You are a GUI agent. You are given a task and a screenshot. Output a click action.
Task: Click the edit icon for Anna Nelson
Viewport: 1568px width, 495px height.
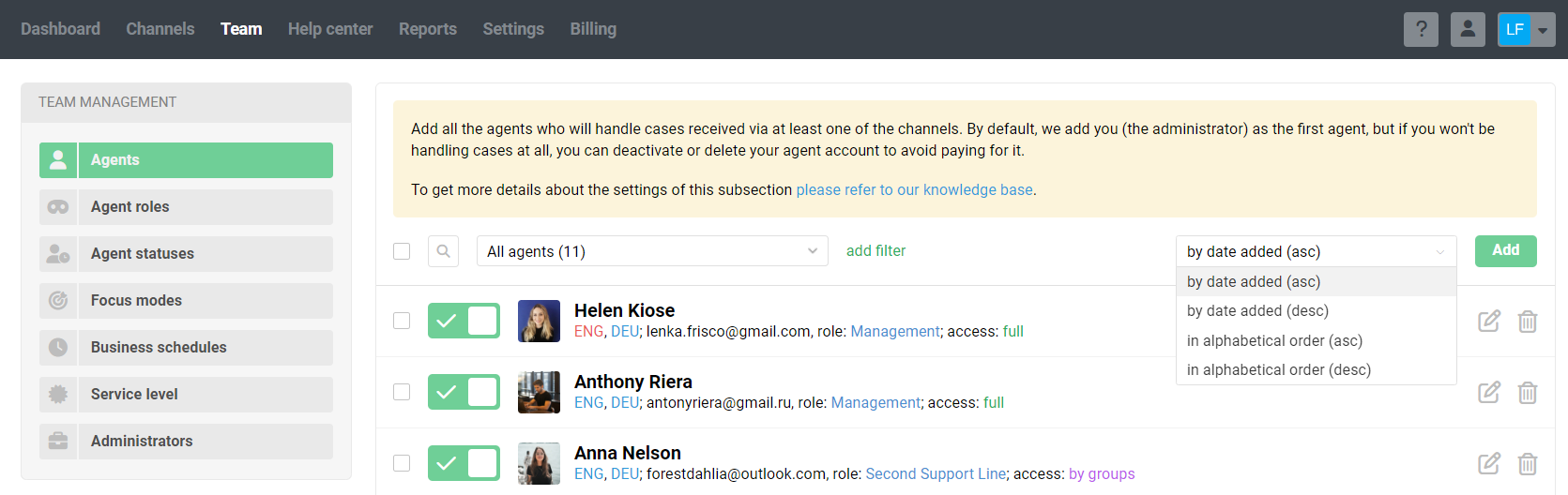1489,464
